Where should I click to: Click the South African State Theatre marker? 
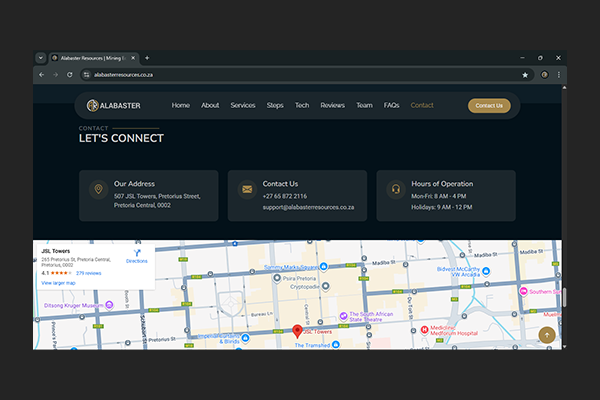point(343,316)
